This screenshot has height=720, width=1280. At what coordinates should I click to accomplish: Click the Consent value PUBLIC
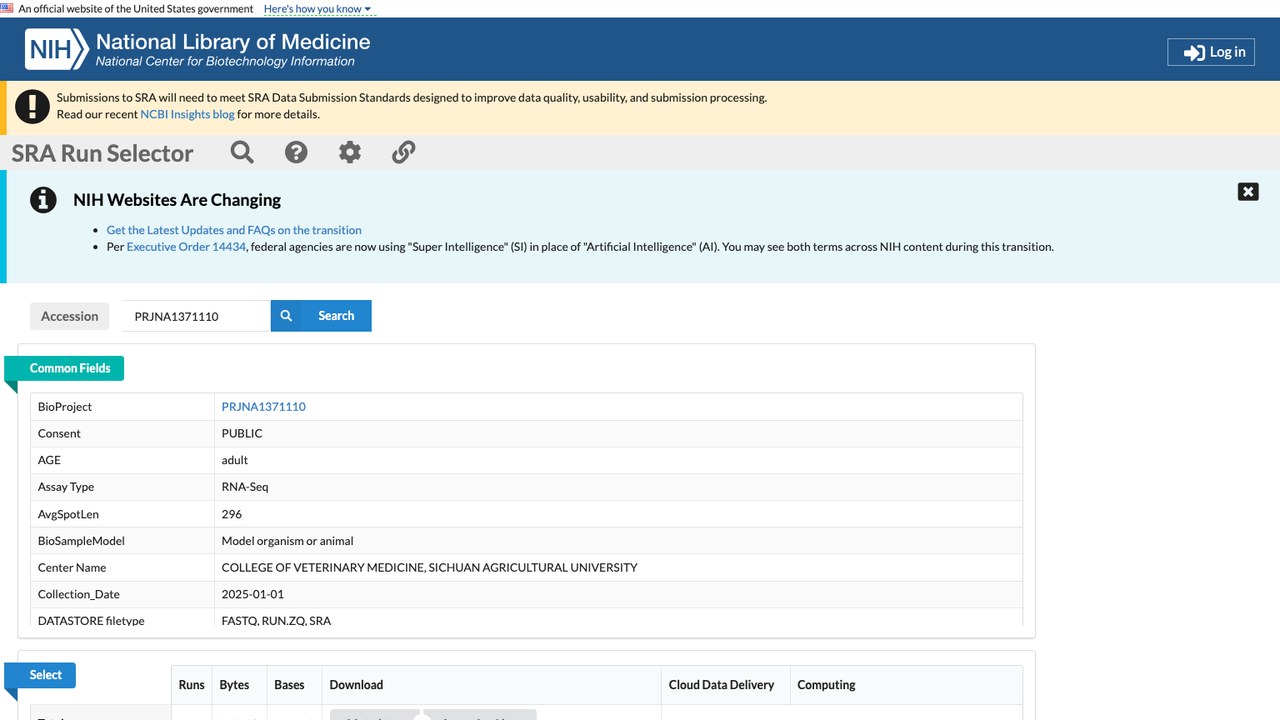click(242, 434)
